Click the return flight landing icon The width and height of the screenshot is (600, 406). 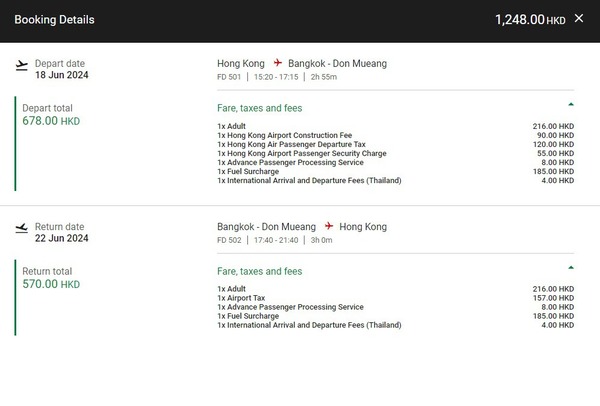click(x=22, y=228)
